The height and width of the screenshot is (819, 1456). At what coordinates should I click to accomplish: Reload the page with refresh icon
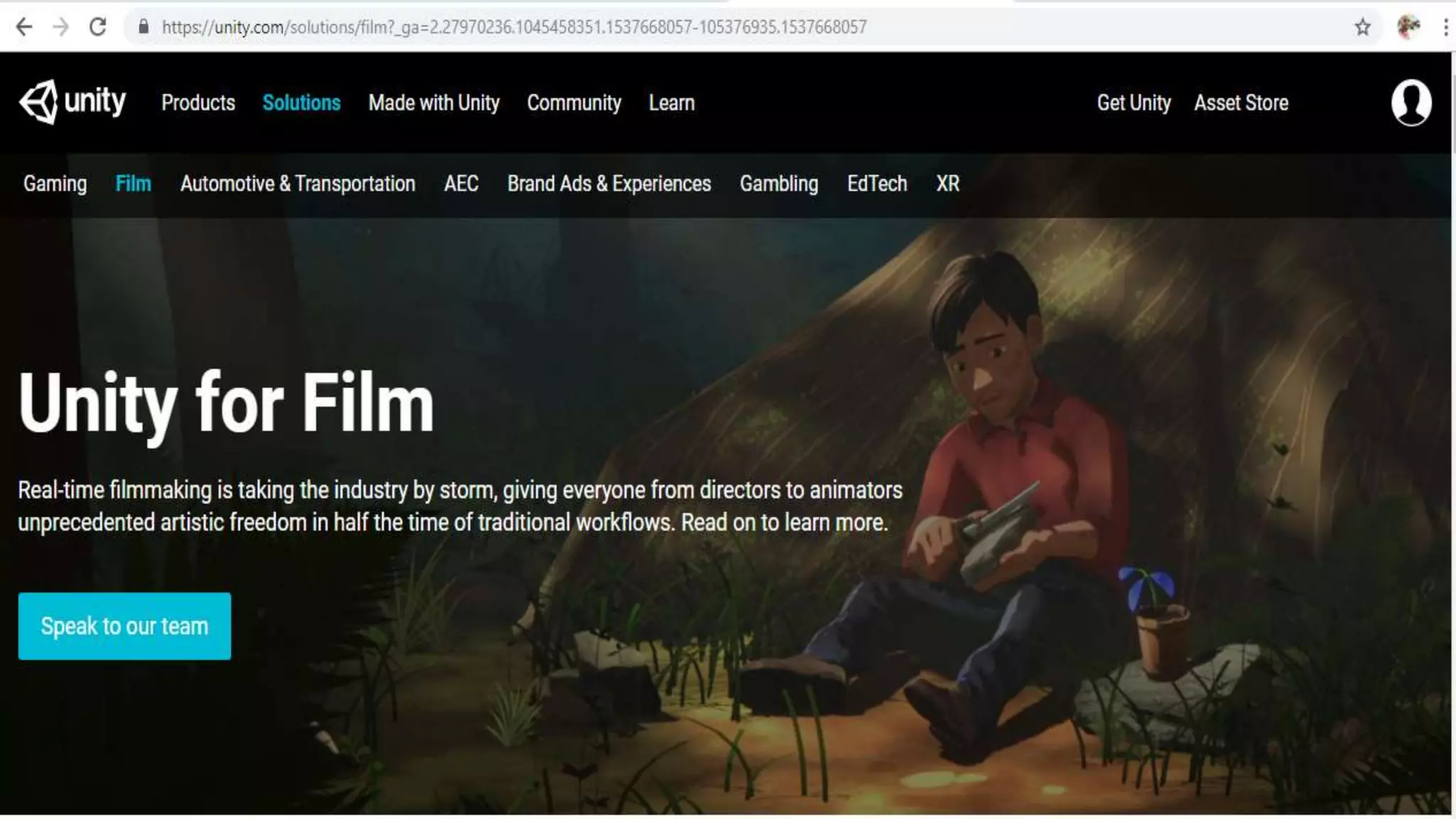(98, 27)
